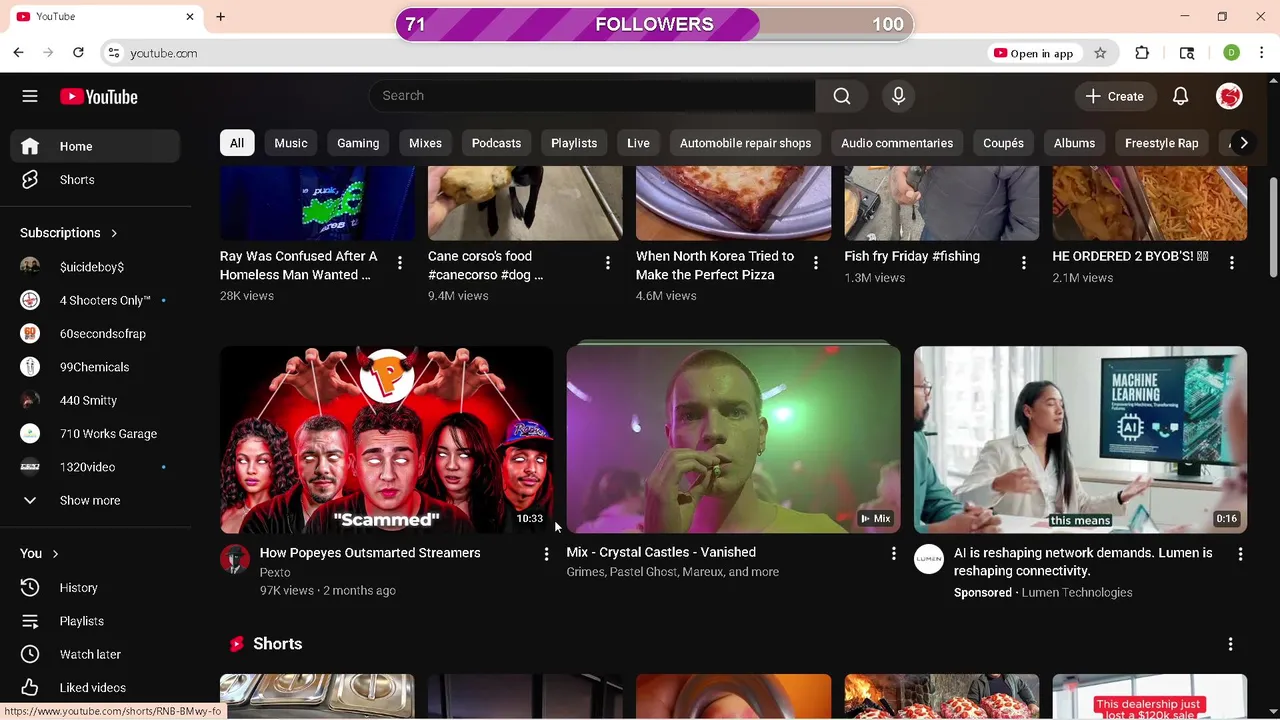Open options for the Lumen sponsored ad
The height and width of the screenshot is (720, 1280).
[1240, 554]
